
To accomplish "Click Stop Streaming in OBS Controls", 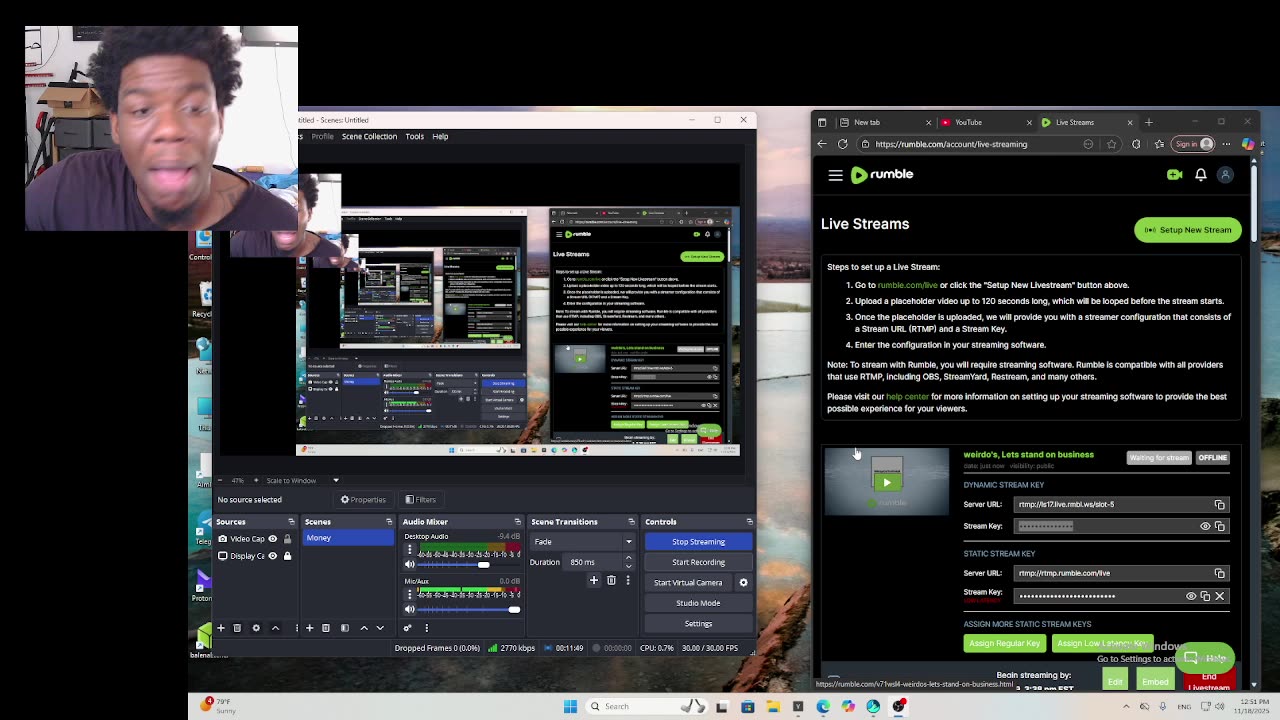I will point(698,542).
